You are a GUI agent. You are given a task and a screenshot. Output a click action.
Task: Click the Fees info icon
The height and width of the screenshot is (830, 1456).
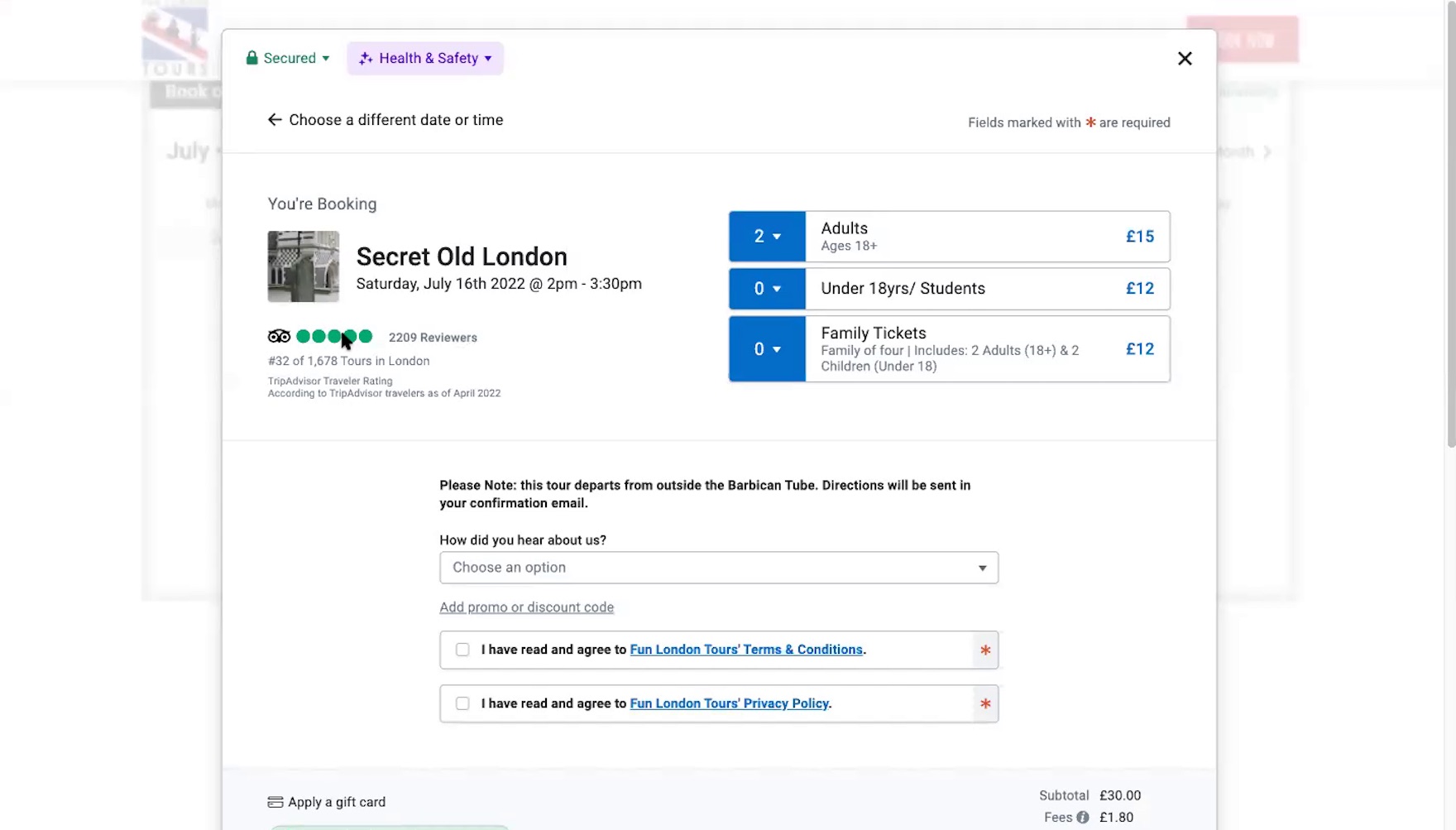coord(1082,818)
